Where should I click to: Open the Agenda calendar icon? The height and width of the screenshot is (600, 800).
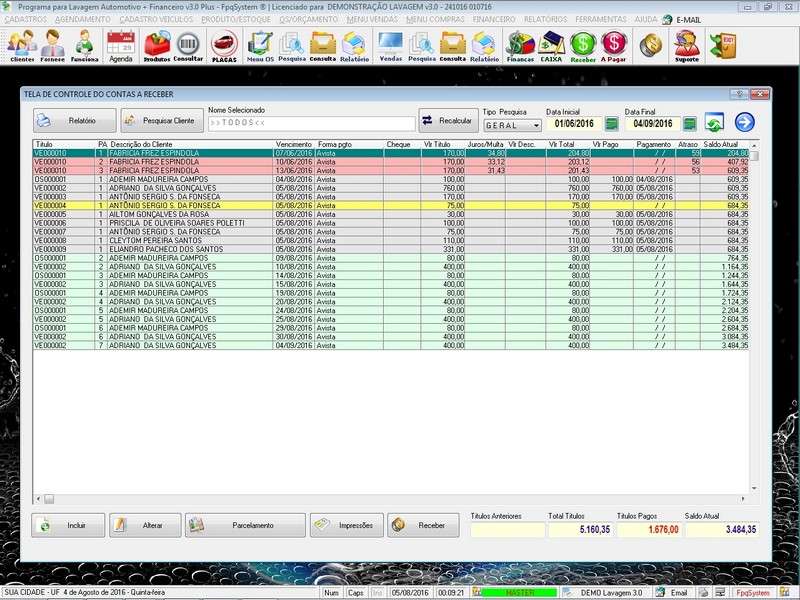click(x=121, y=46)
